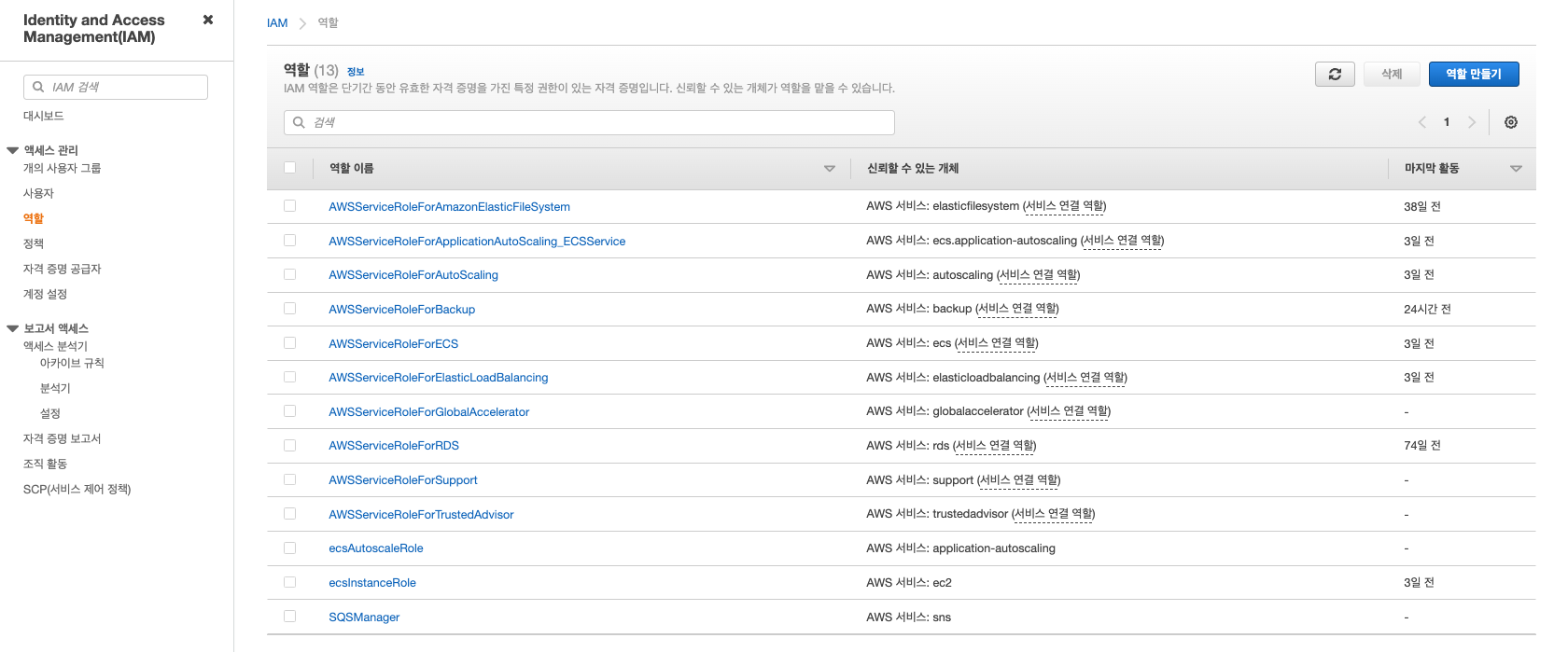Image resolution: width=1568 pixels, height=652 pixels.
Task: Click the magnifier icon in the IAM search box
Action: pos(38,87)
